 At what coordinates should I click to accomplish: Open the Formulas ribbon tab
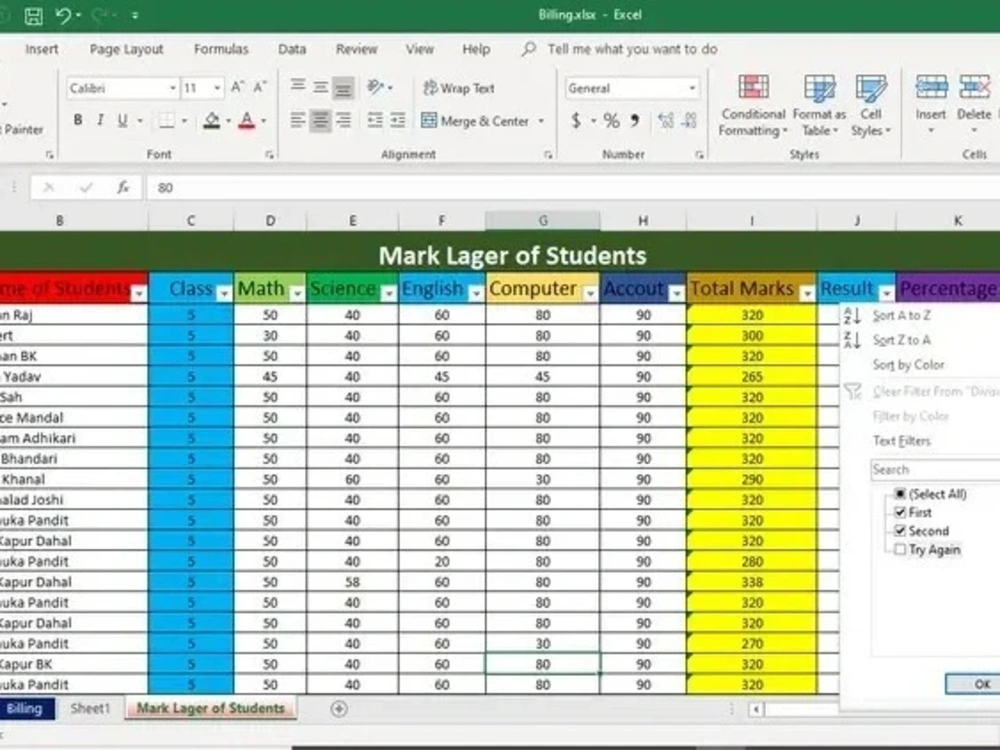pyautogui.click(x=221, y=49)
